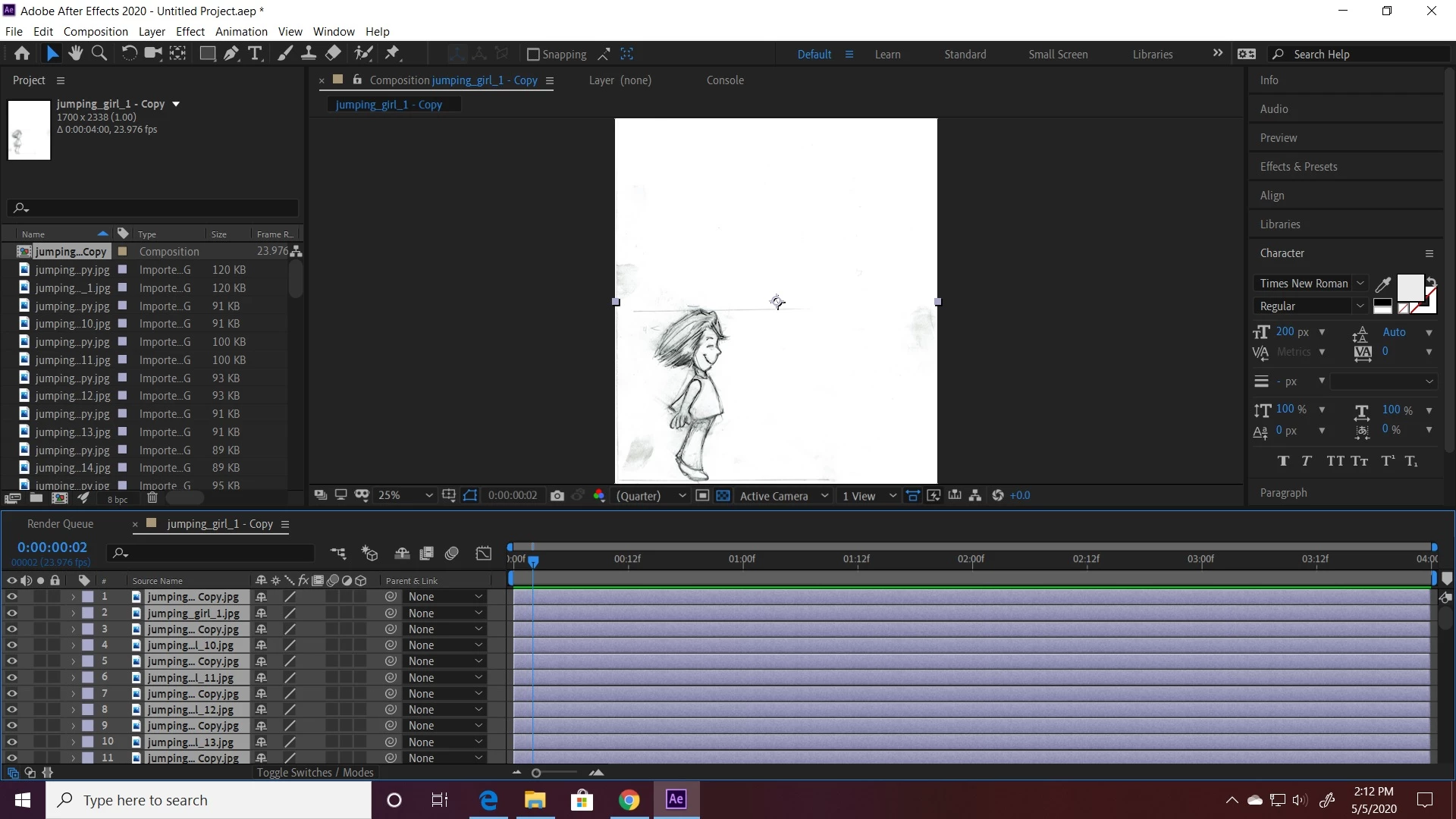Open the Animation menu
The width and height of the screenshot is (1456, 819).
(241, 32)
